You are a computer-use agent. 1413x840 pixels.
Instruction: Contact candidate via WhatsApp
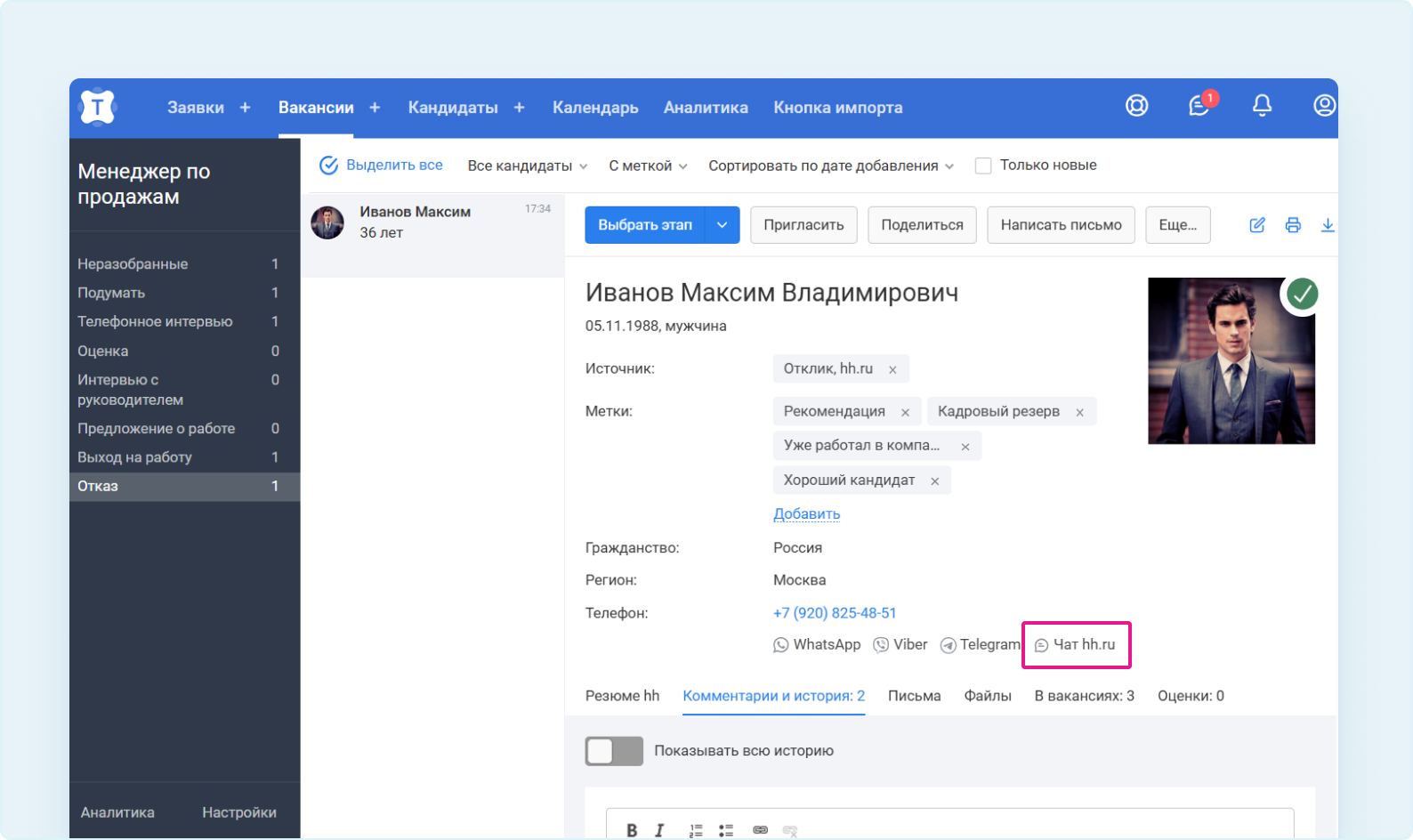coord(817,645)
